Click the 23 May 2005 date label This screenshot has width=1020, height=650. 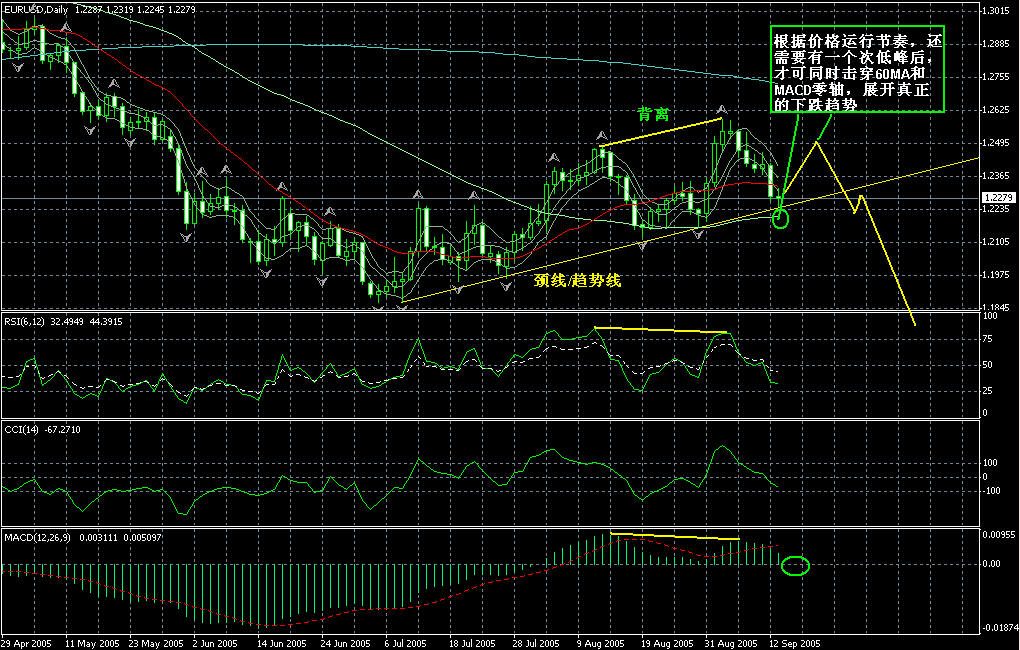pos(157,643)
